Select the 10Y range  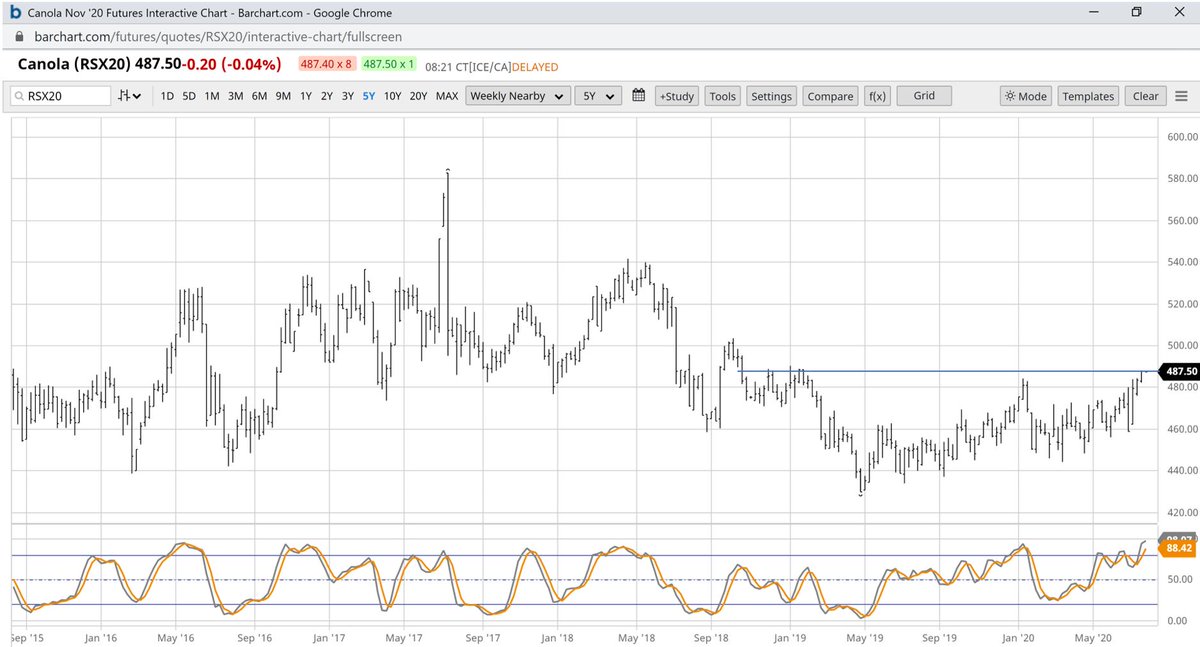392,96
